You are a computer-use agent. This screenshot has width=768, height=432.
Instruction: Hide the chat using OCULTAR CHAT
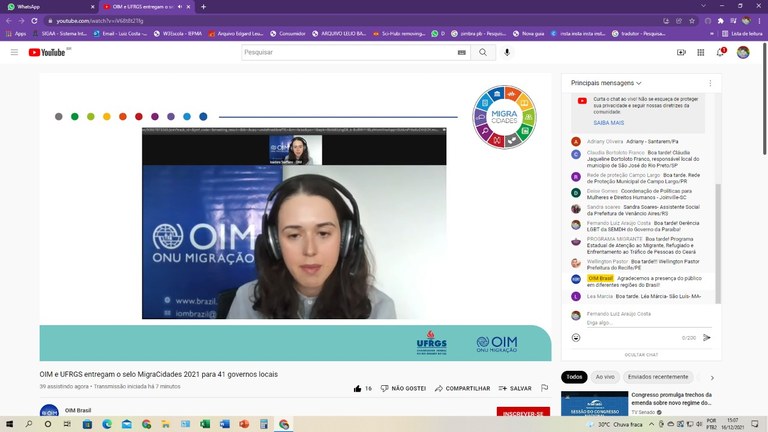641,354
